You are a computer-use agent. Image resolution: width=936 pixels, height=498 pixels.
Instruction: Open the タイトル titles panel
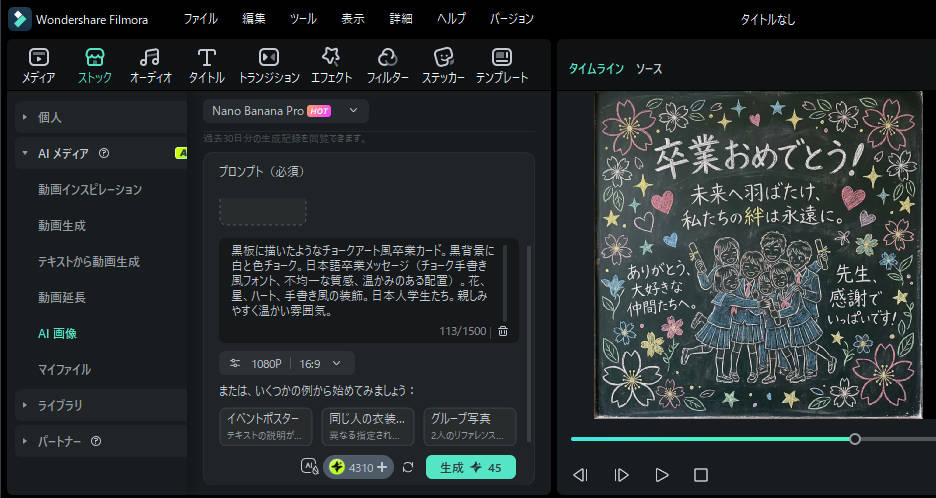point(207,66)
